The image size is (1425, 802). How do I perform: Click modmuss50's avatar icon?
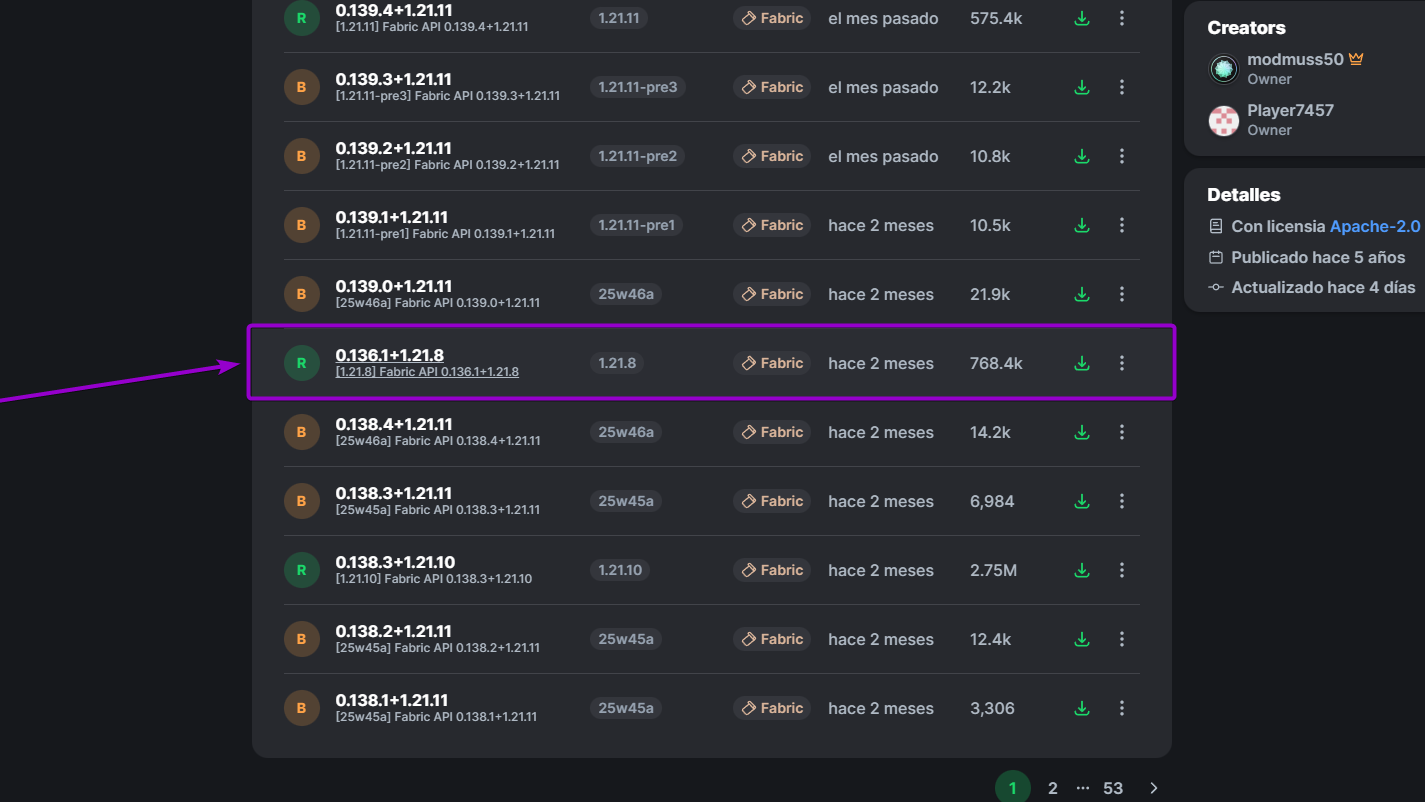[1224, 68]
